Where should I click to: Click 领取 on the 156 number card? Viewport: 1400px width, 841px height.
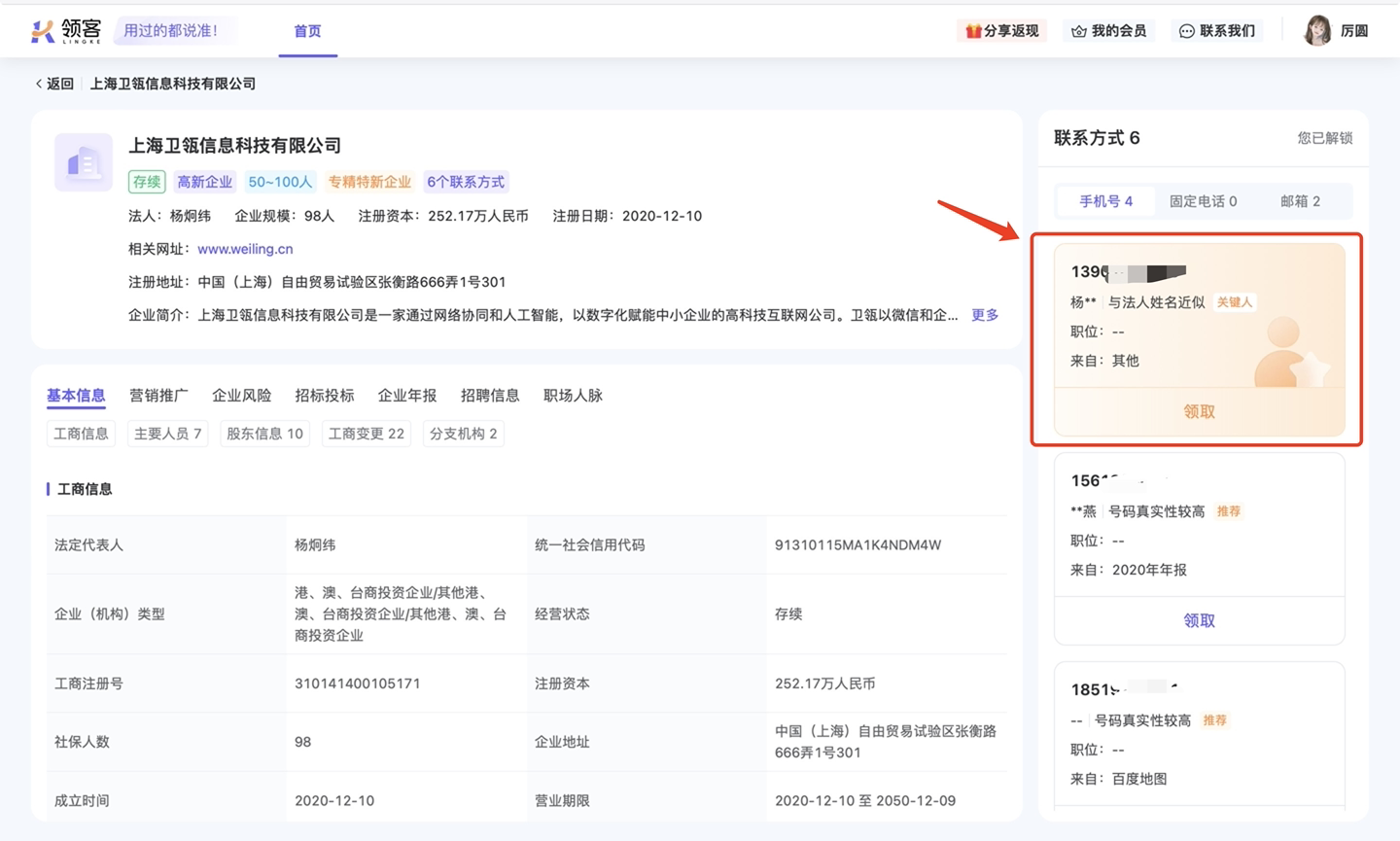pos(1199,621)
